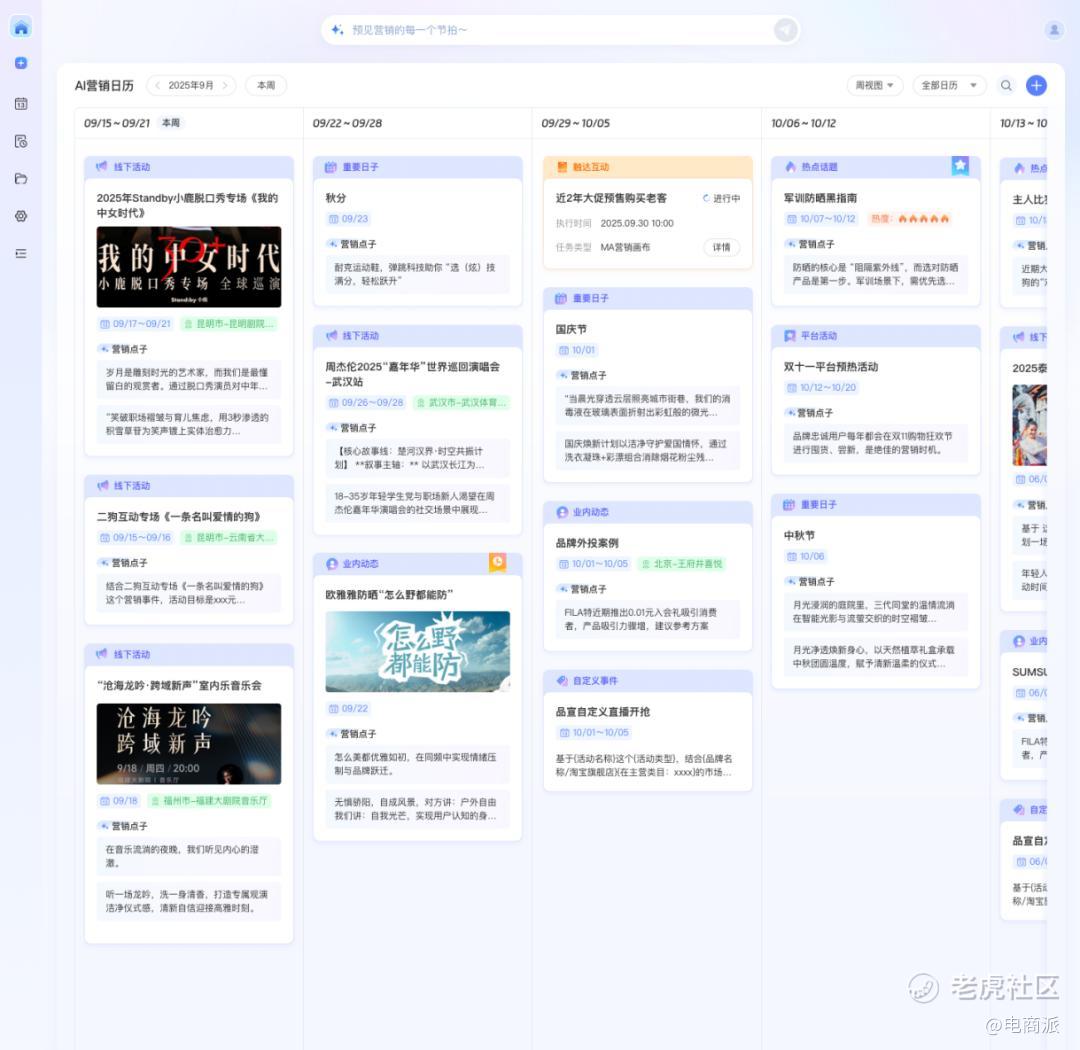Click the sparkle AI icon in the search bar
Screen dimensions: 1080x1050
click(x=338, y=30)
